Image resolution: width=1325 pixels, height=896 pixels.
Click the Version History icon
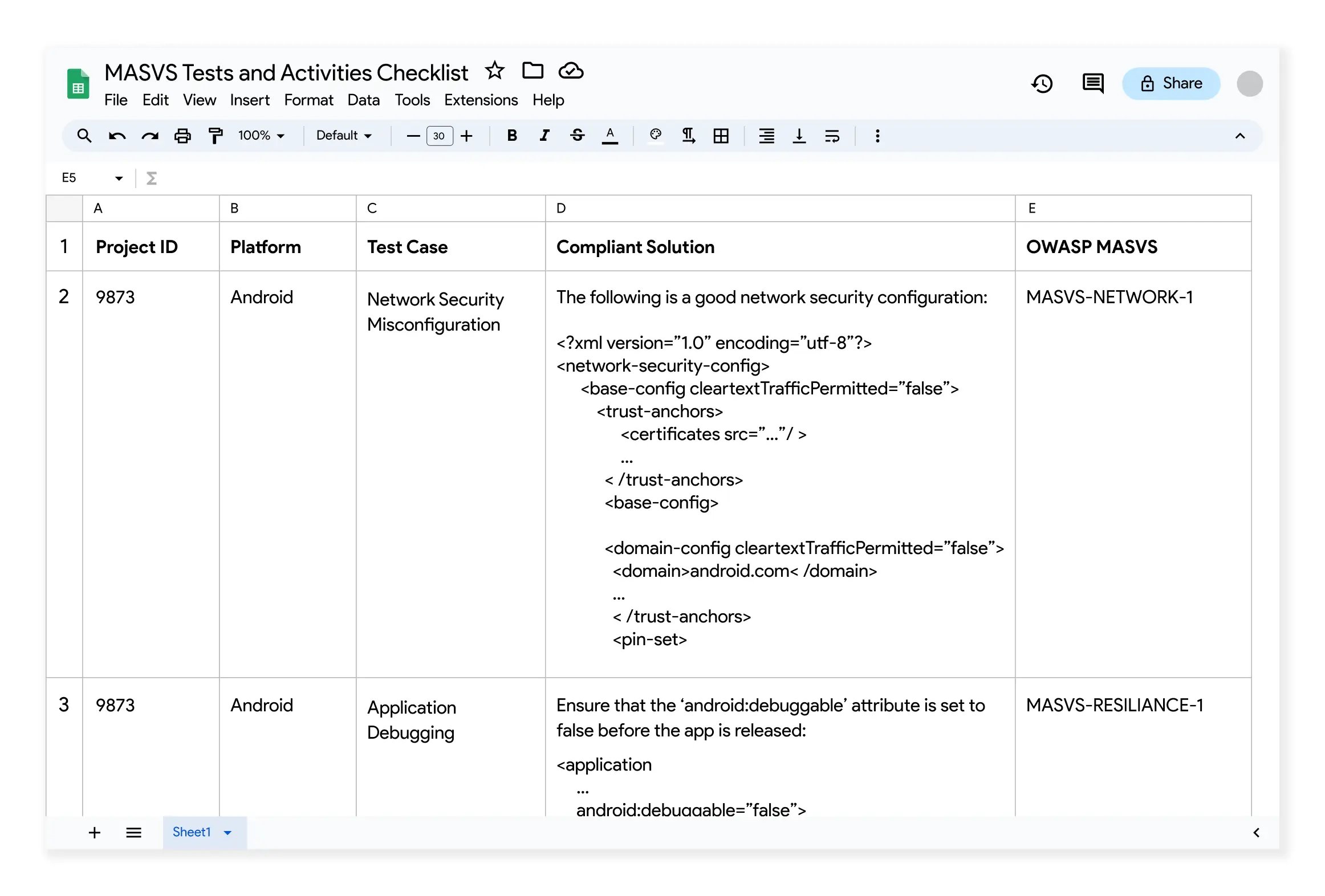(1044, 83)
